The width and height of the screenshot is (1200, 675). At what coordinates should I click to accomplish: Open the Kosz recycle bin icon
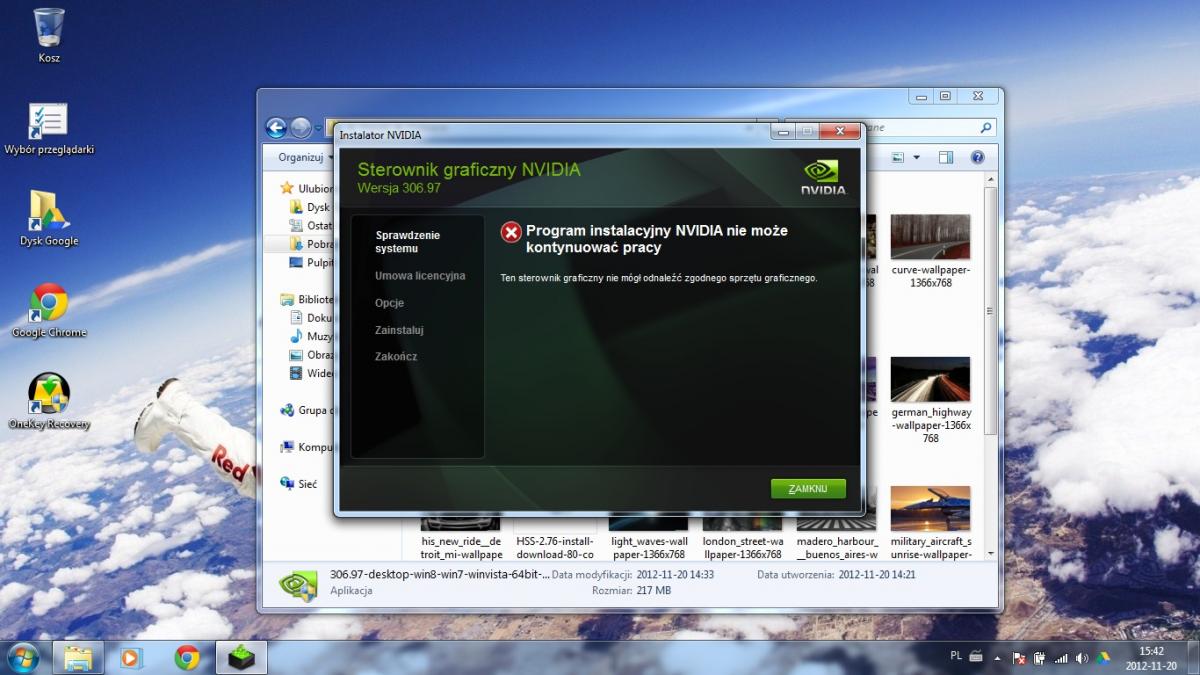point(49,35)
